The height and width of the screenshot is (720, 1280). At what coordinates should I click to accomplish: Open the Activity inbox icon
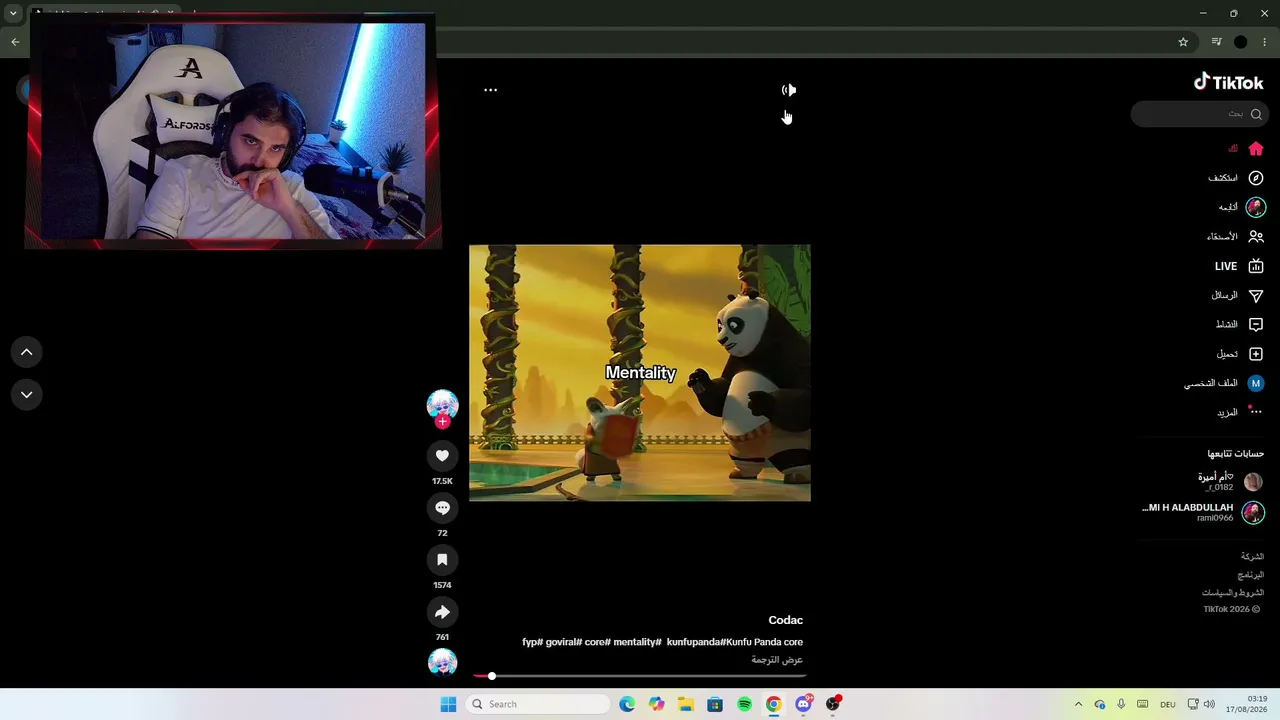point(1256,325)
